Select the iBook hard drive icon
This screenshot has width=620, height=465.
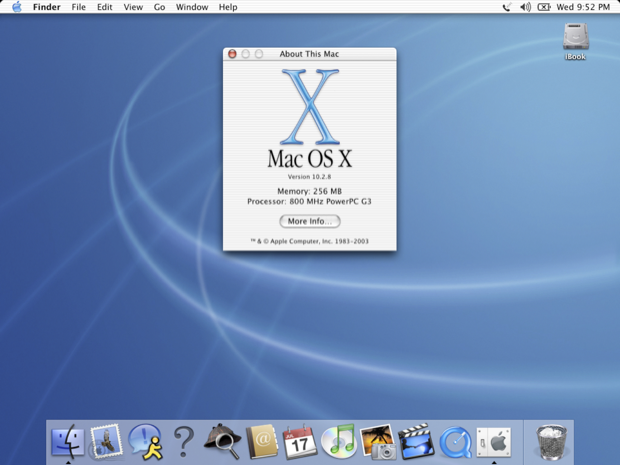point(576,41)
